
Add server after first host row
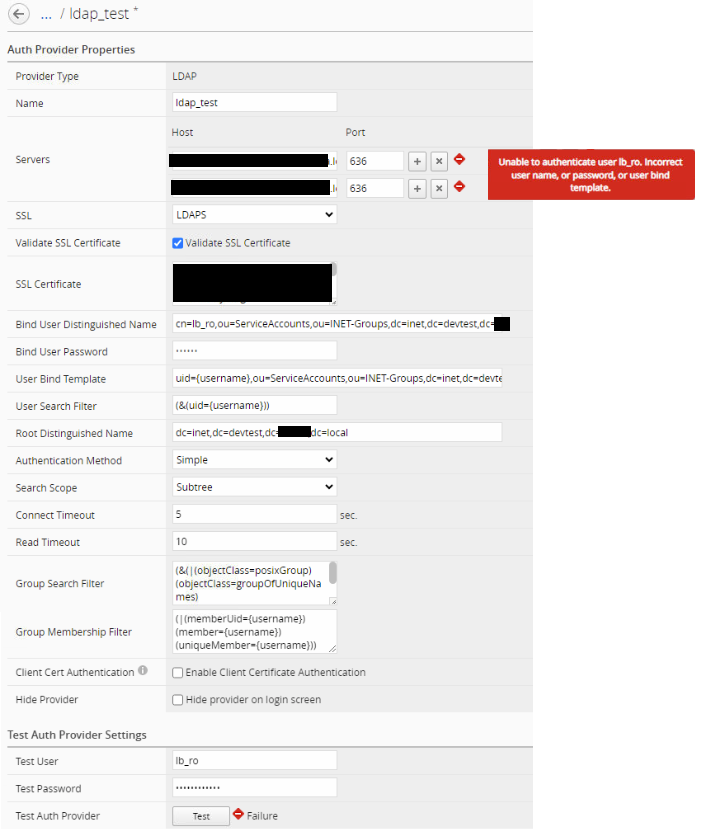(417, 161)
